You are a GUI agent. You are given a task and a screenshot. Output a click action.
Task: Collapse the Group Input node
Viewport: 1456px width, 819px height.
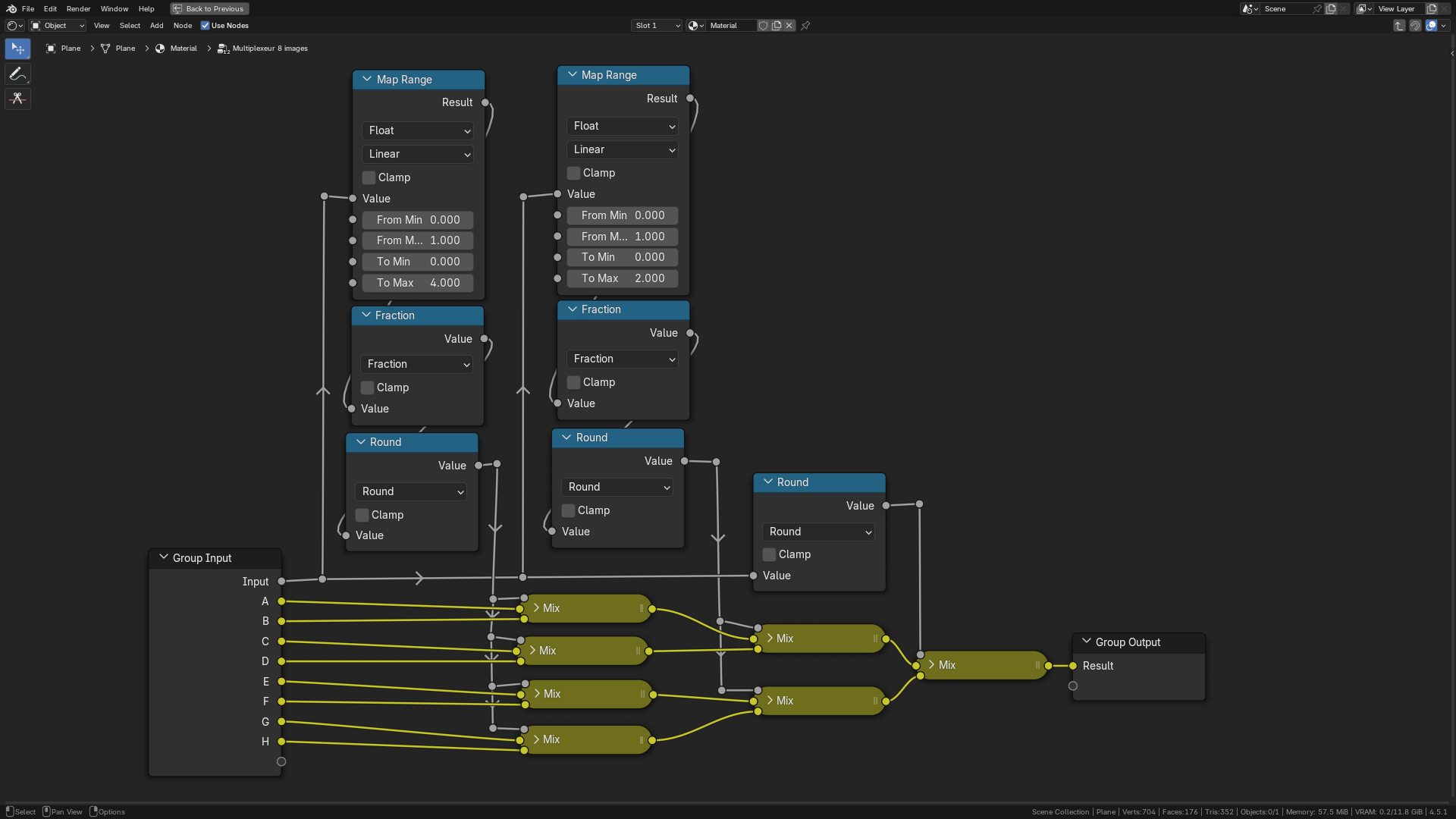[163, 557]
